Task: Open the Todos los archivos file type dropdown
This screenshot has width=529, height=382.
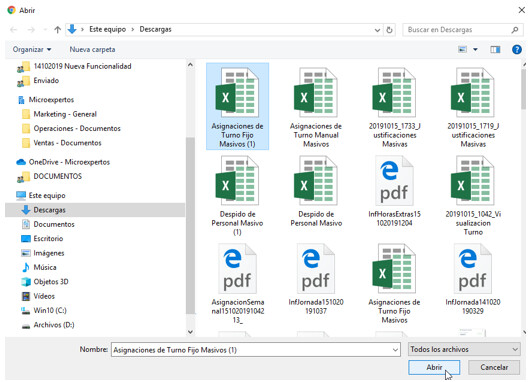Action: click(x=464, y=349)
